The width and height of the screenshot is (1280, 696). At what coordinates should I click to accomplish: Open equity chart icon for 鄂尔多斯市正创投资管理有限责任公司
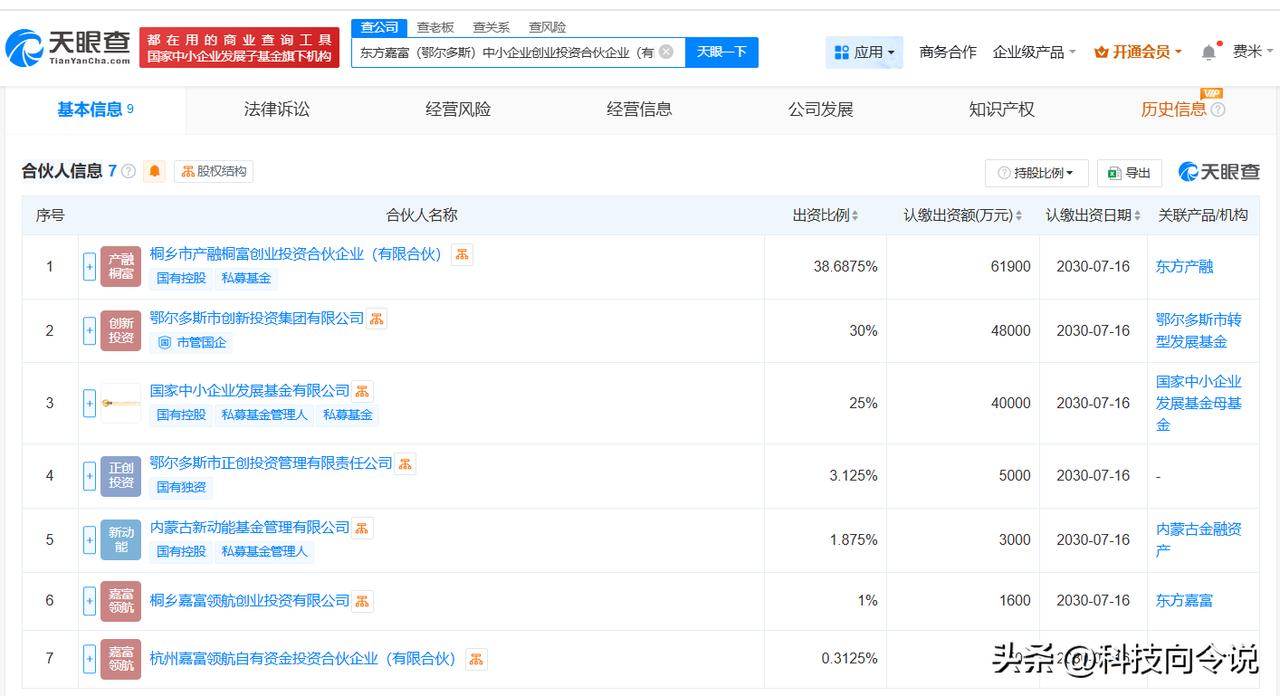pos(404,463)
